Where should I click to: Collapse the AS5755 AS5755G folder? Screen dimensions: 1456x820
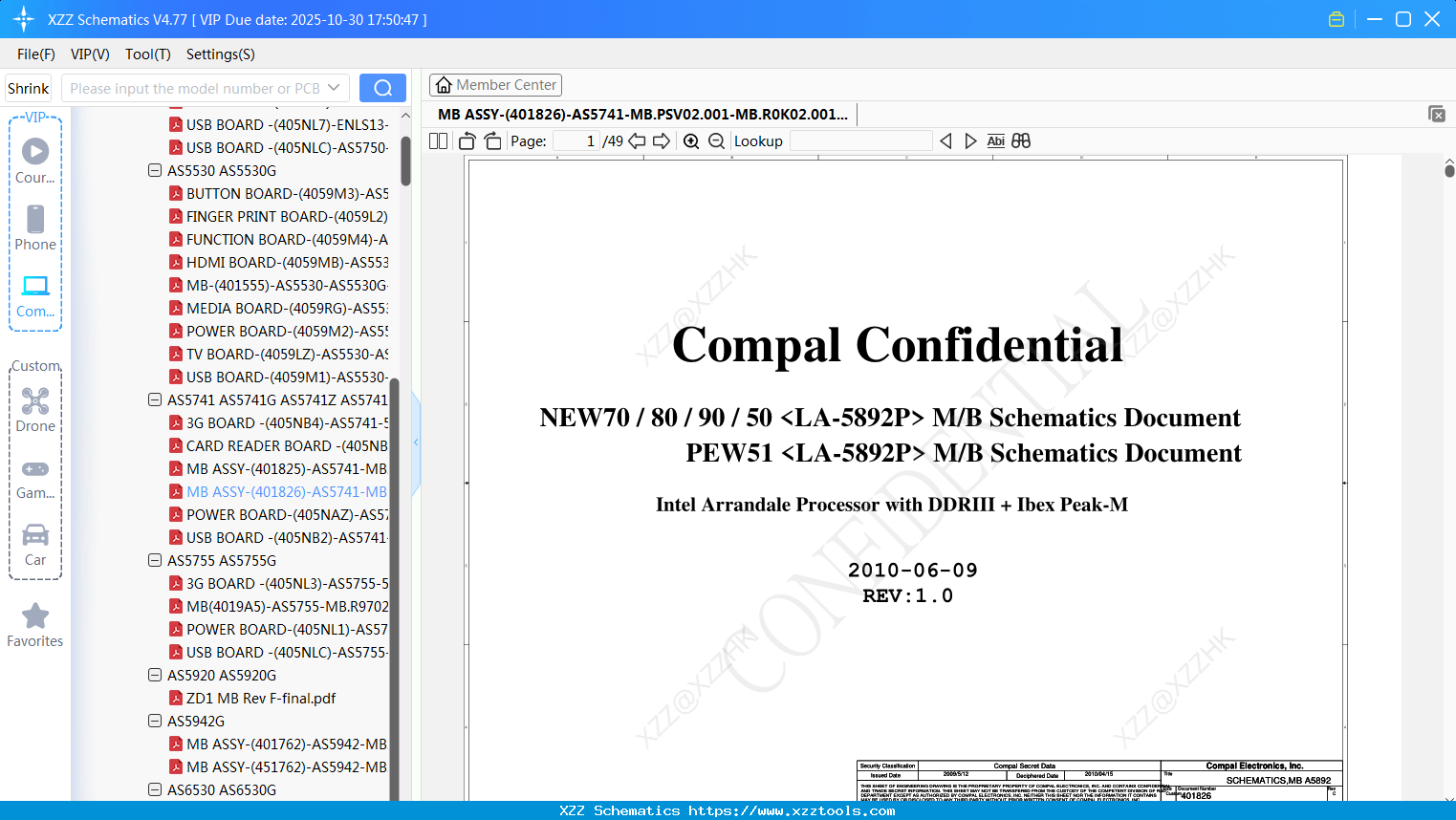(155, 561)
